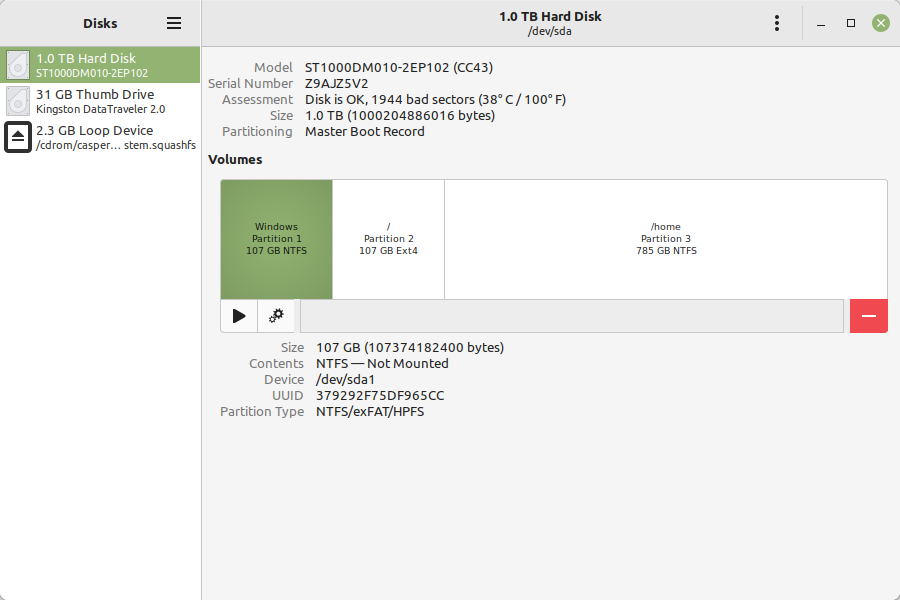900x600 pixels.
Task: Select the 2.3 GB Loop Device entry
Action: 100,137
